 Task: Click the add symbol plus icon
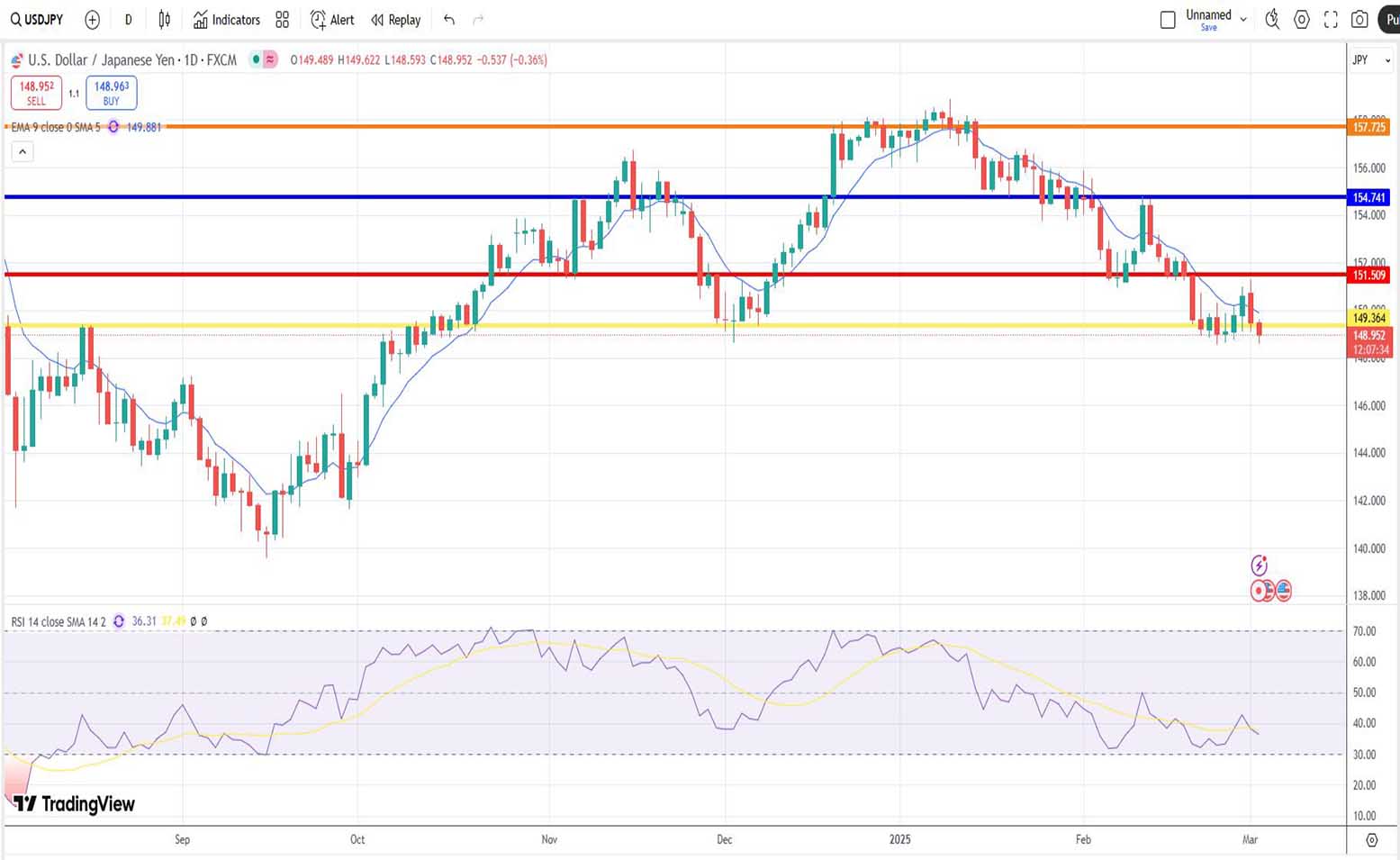pos(92,19)
